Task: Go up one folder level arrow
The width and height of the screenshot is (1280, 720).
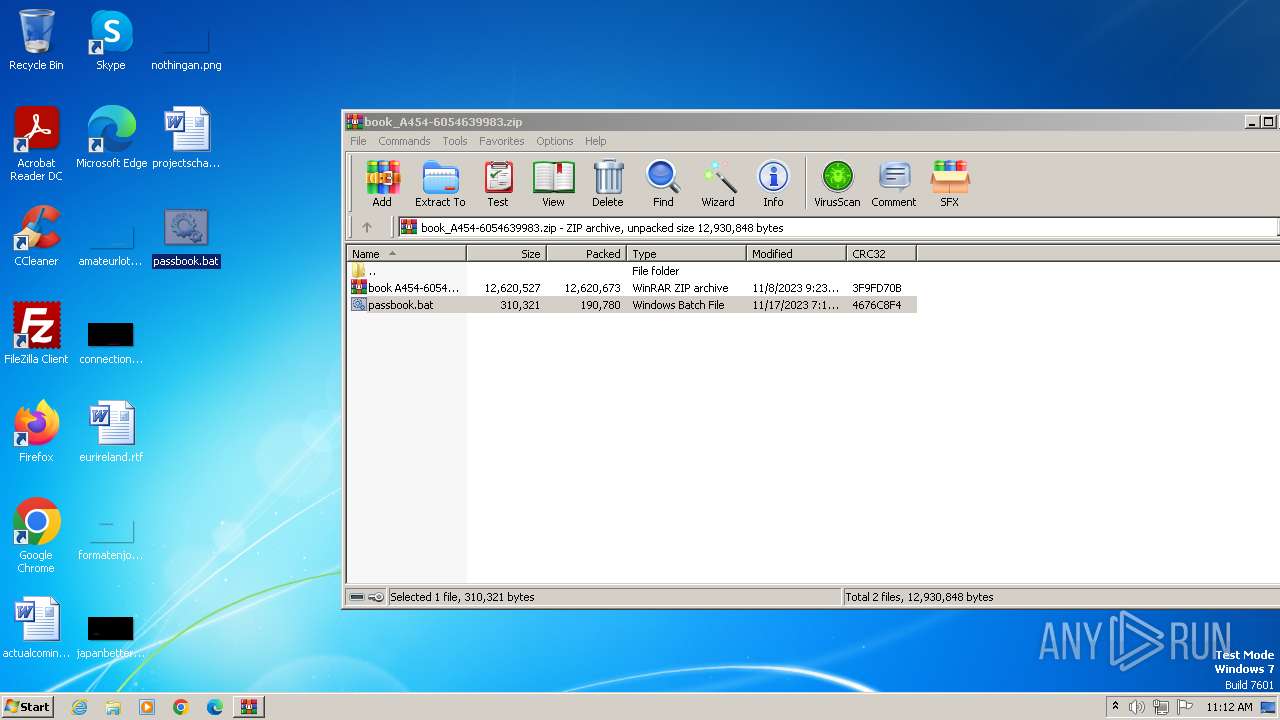Action: tap(367, 227)
